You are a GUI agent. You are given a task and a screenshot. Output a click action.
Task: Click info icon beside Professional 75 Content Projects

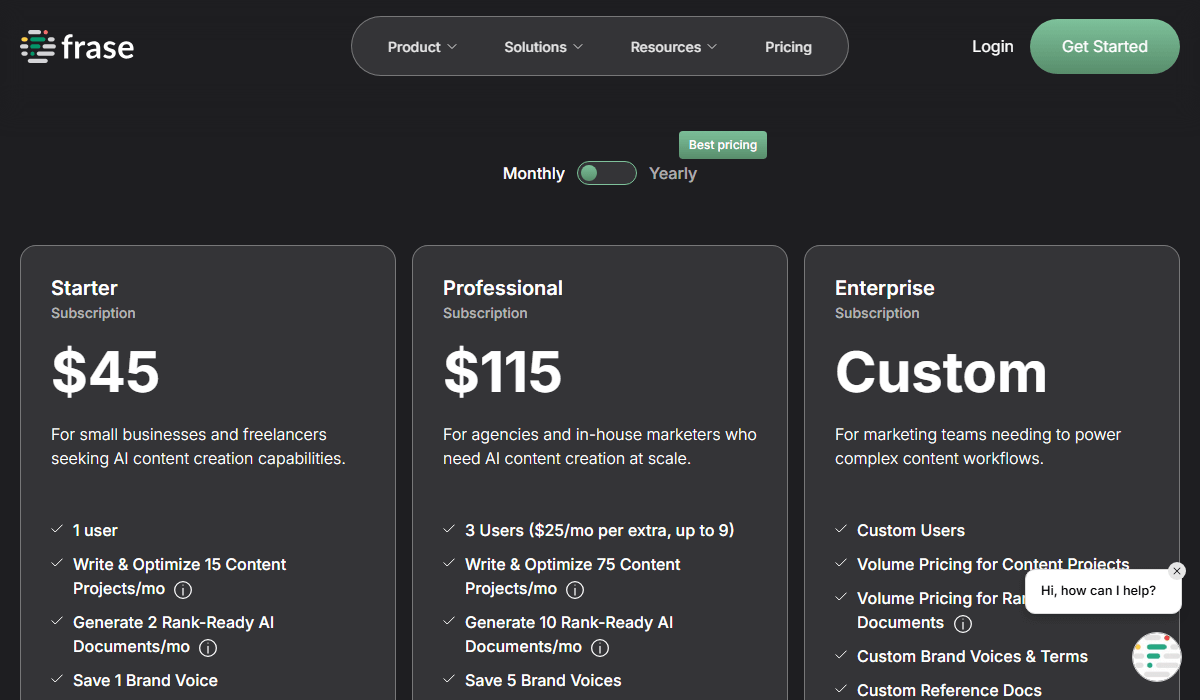(x=575, y=589)
